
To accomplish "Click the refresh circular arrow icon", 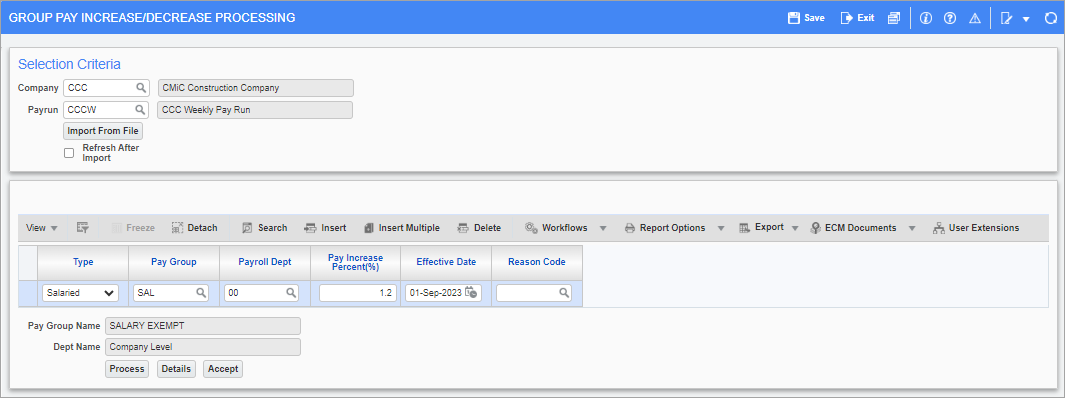I will [1051, 18].
